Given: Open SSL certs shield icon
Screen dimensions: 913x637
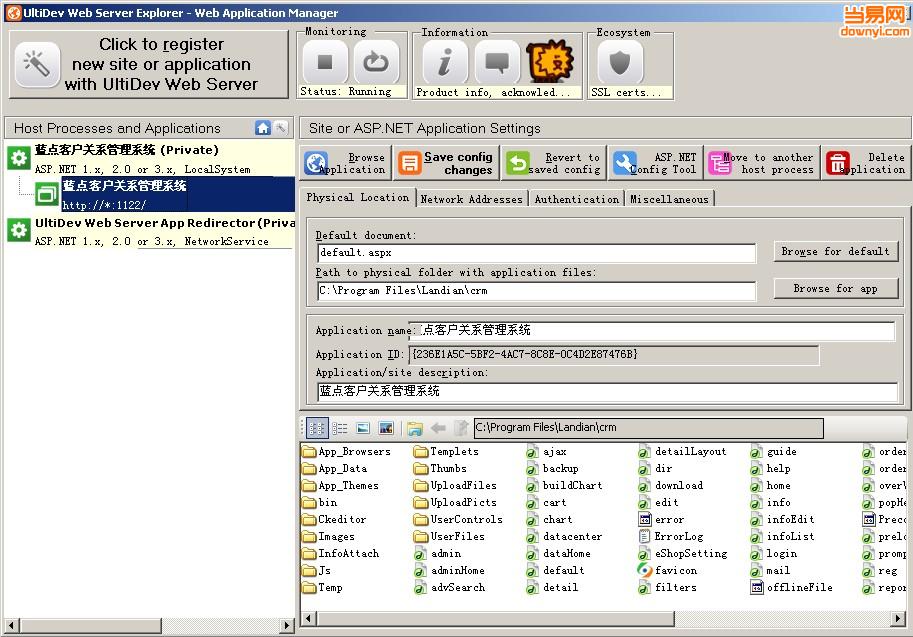Looking at the screenshot, I should coord(619,63).
